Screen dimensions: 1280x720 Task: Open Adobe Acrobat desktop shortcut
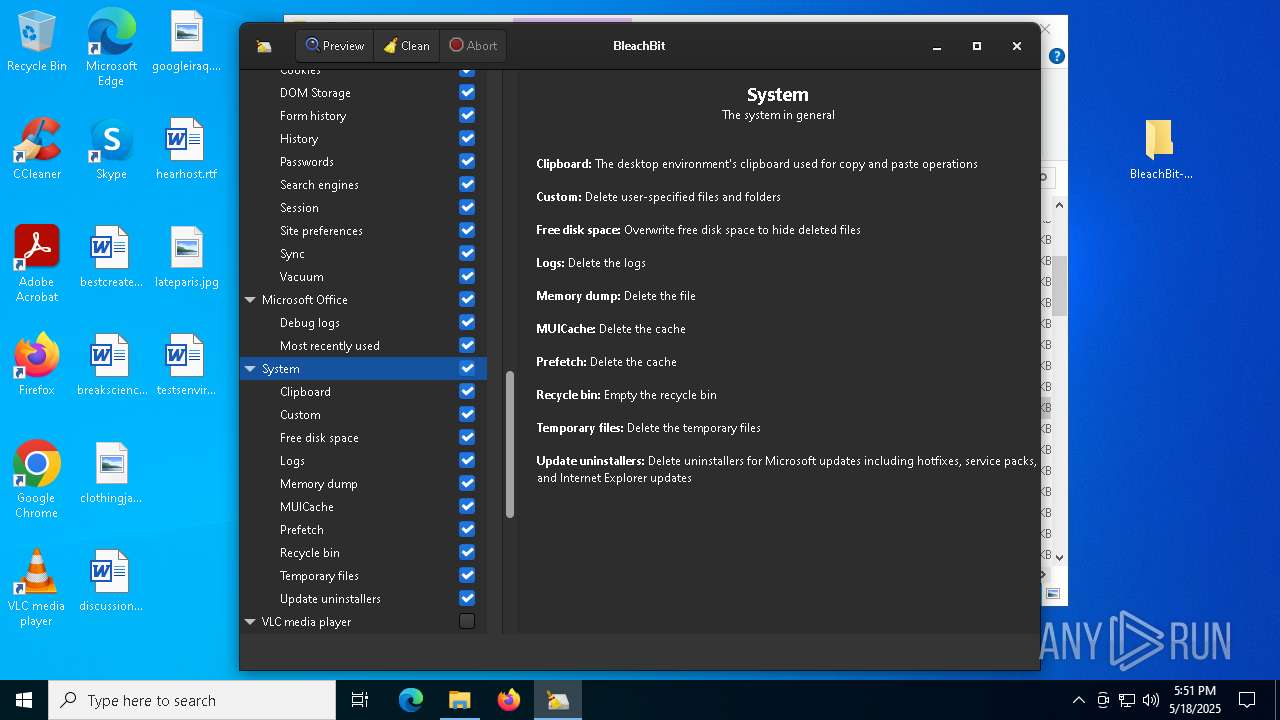[x=37, y=264]
